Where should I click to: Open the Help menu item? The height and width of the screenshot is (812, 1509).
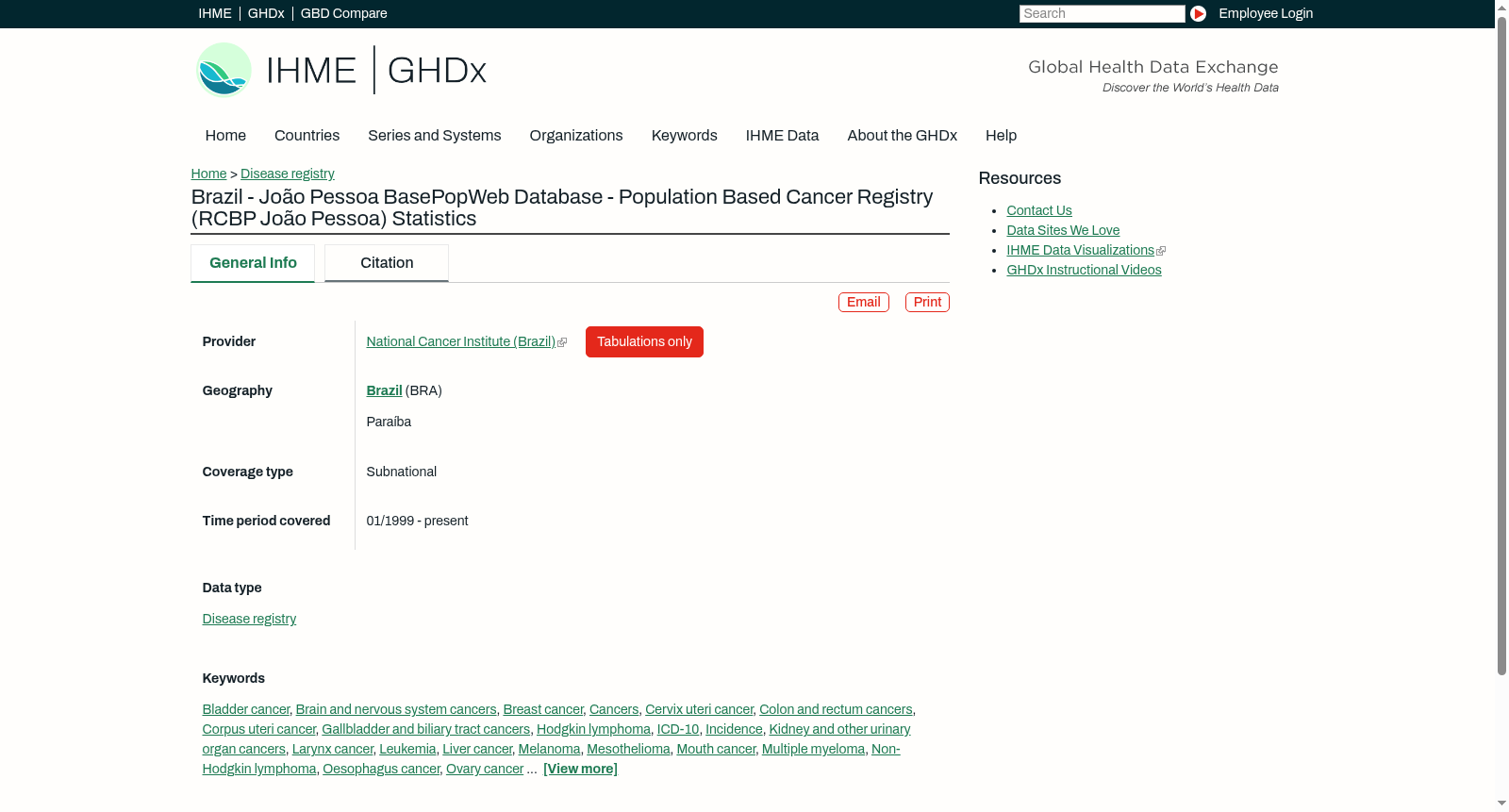tap(1001, 136)
